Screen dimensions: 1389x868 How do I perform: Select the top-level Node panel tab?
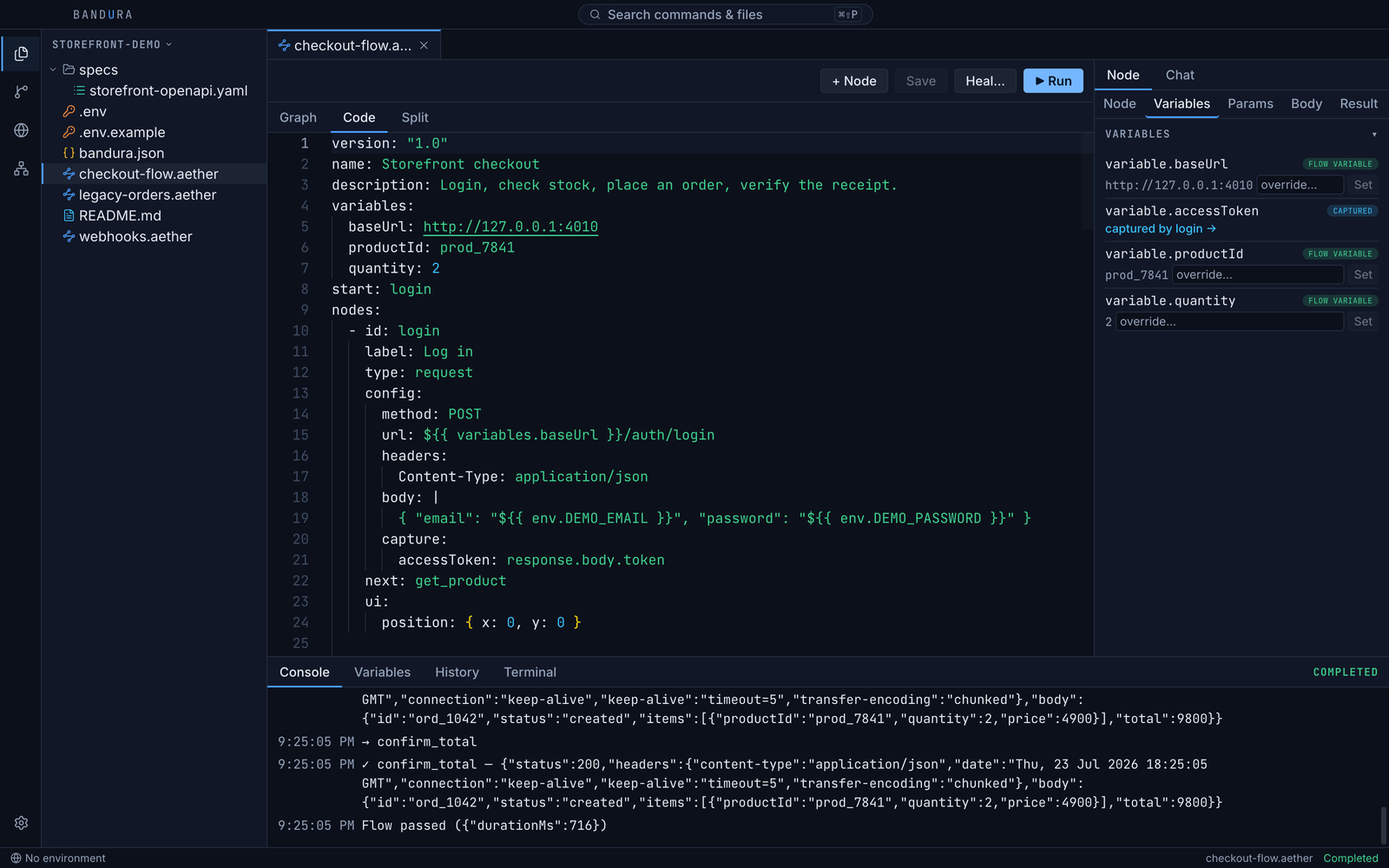tap(1122, 75)
